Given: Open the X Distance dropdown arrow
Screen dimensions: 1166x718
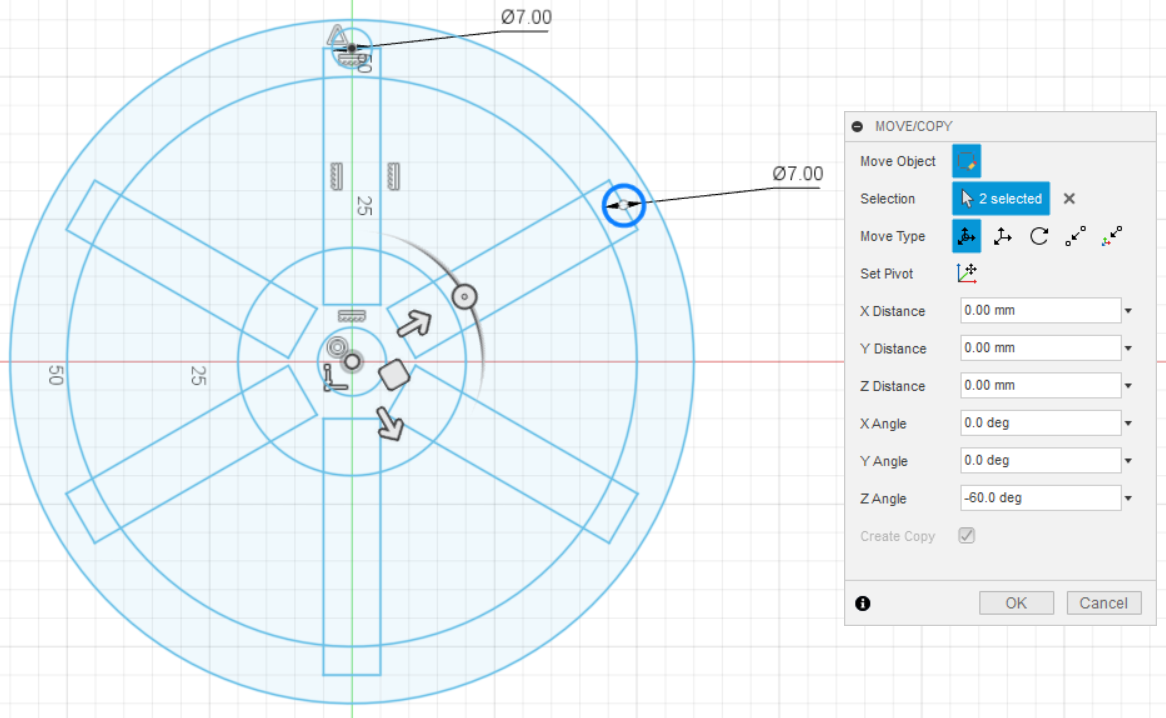Looking at the screenshot, I should (x=1128, y=311).
